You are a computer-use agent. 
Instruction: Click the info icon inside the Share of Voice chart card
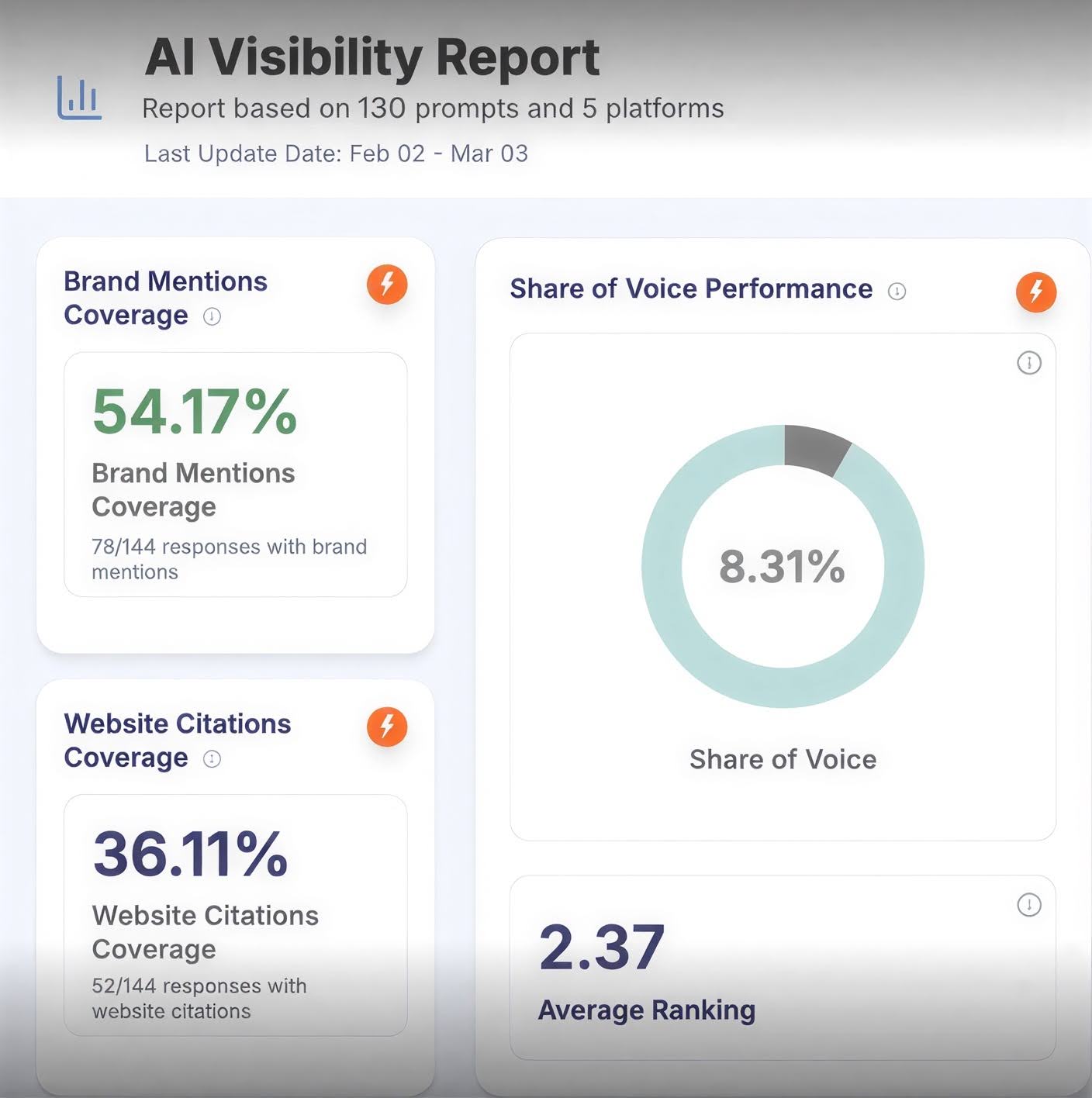[1029, 362]
